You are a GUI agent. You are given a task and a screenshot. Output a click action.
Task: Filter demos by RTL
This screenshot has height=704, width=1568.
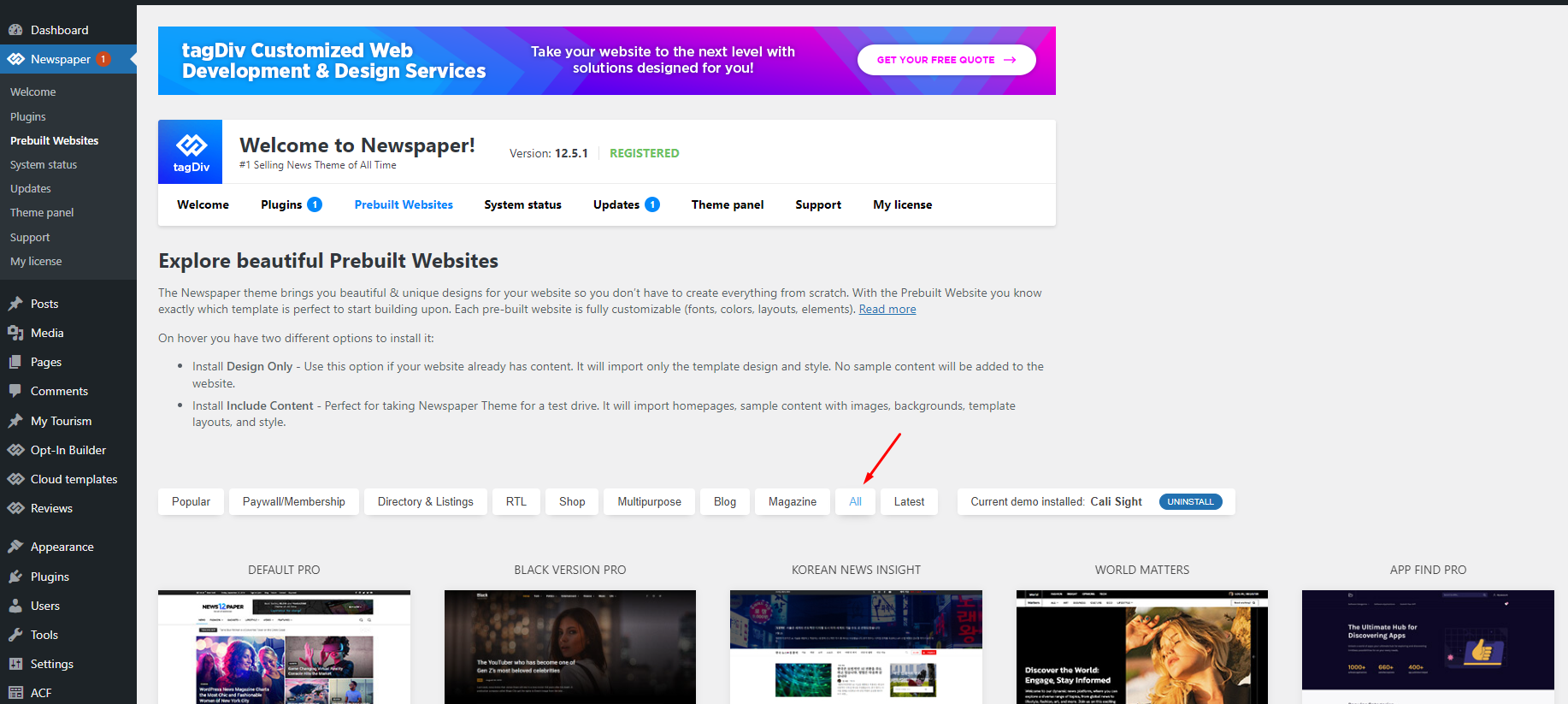pyautogui.click(x=516, y=501)
